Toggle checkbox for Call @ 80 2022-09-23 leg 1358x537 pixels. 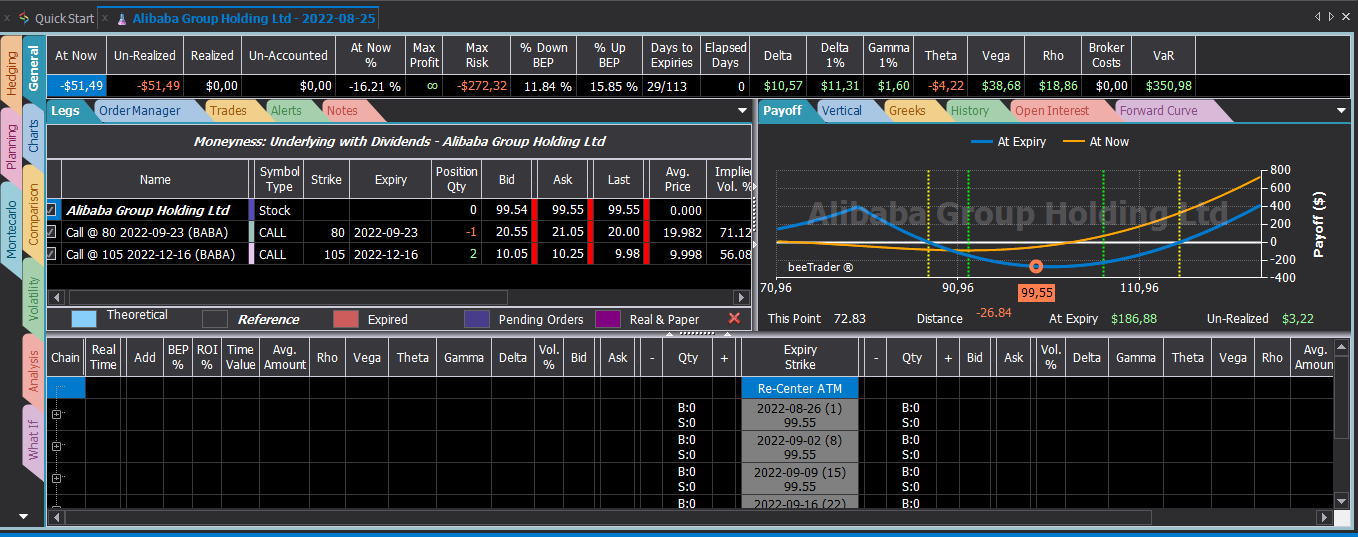[52, 232]
